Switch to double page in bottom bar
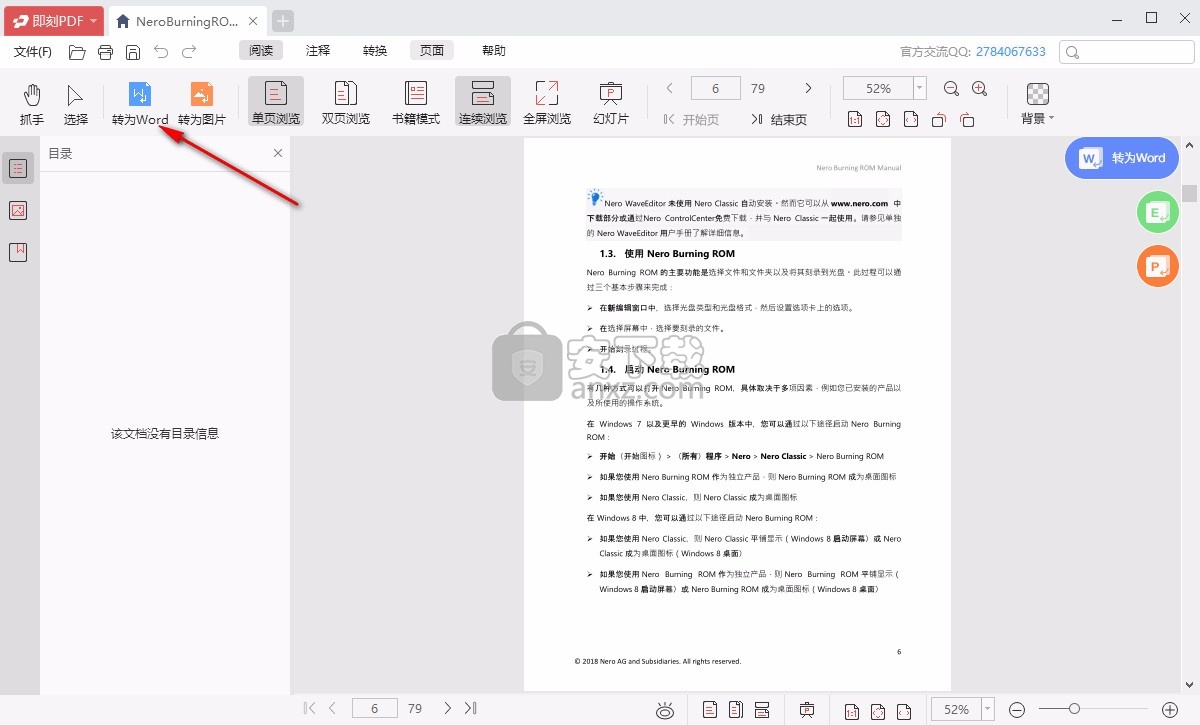Image resolution: width=1200 pixels, height=725 pixels. [x=736, y=710]
